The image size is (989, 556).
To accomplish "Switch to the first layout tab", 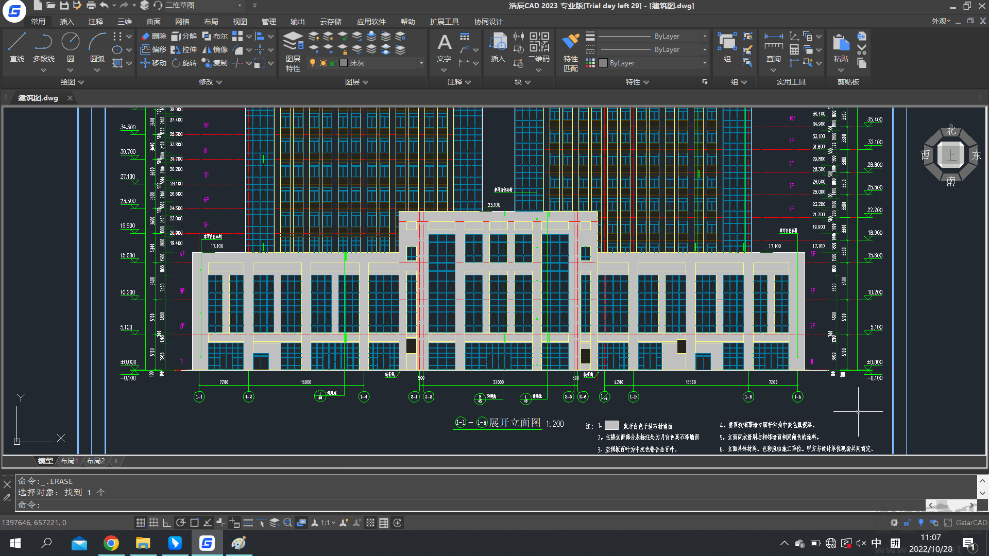I will coord(68,461).
